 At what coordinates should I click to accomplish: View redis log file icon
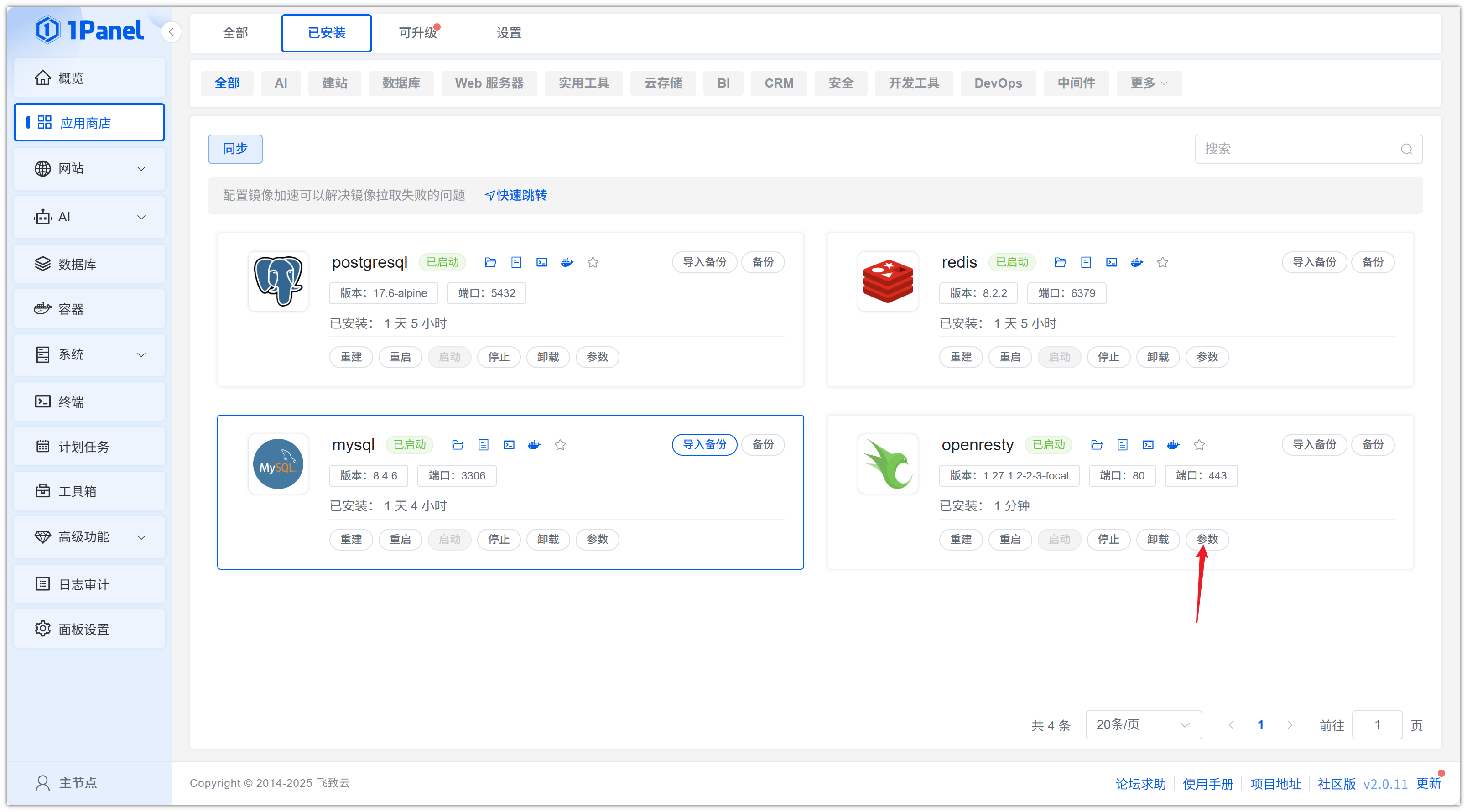click(x=1086, y=262)
